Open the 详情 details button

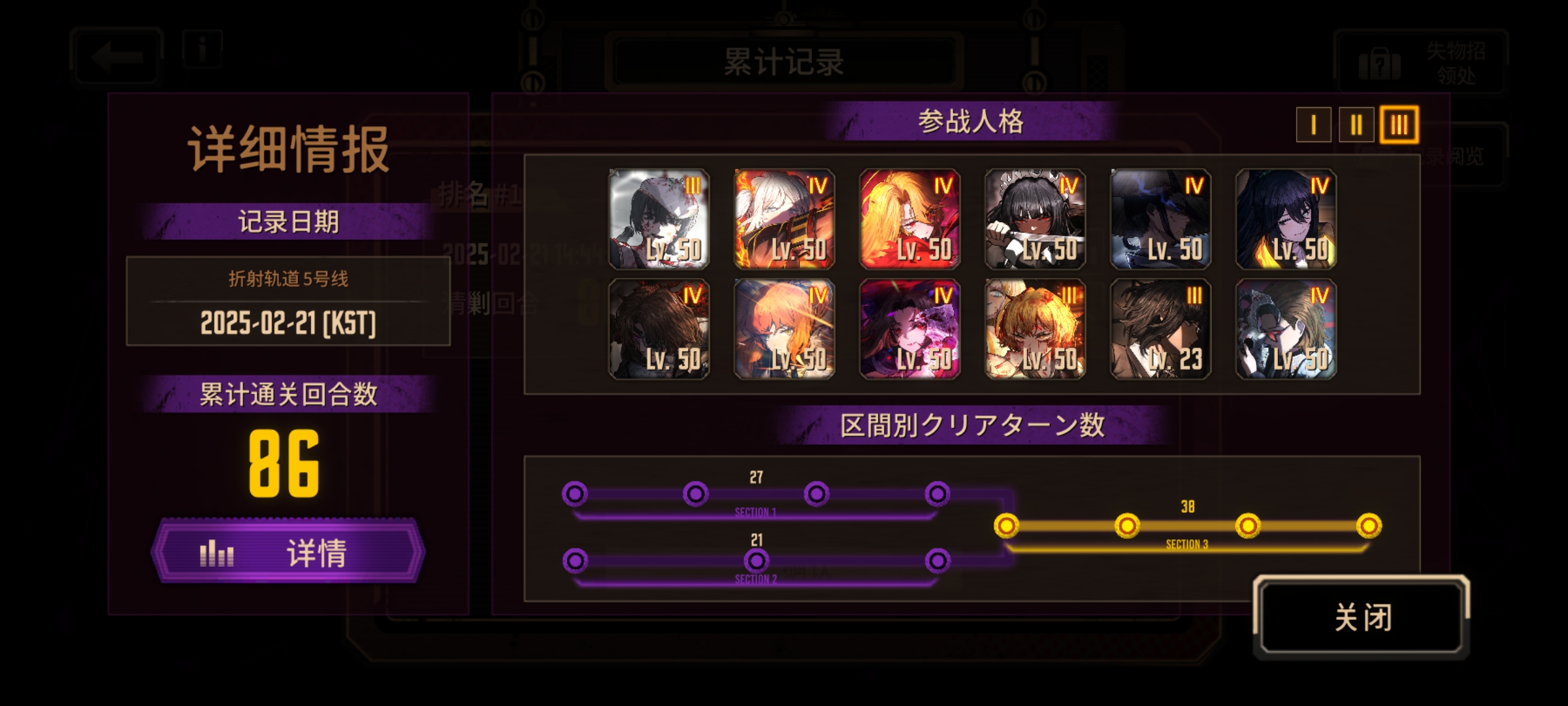288,551
